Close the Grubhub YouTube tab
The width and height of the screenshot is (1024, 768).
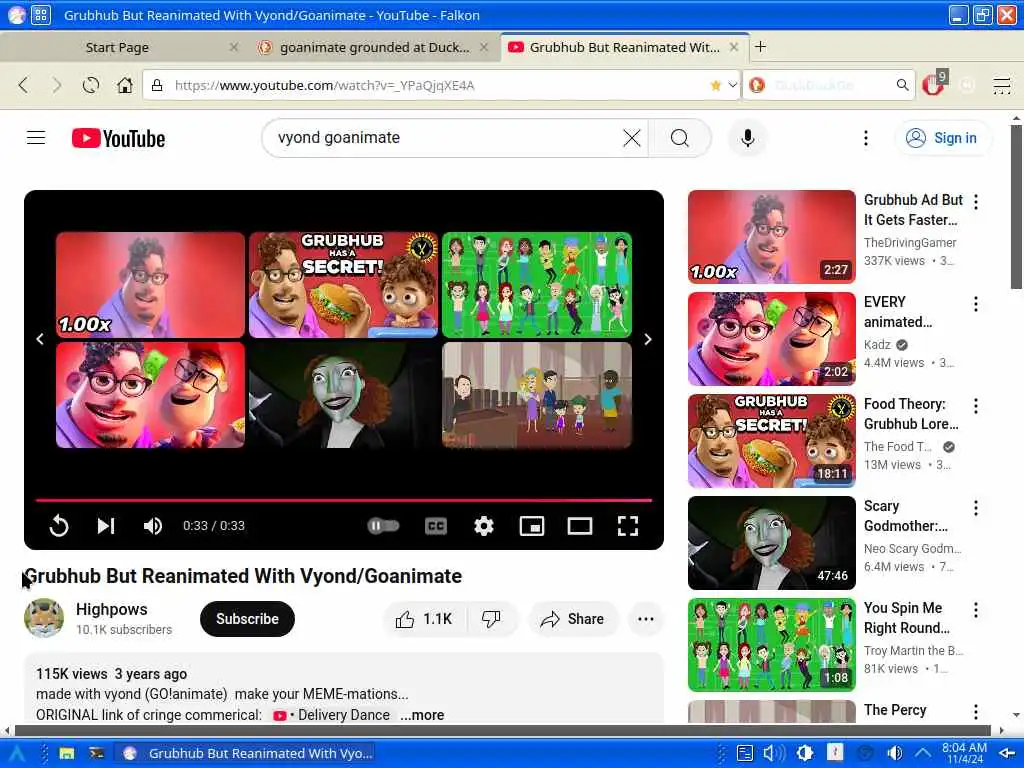pyautogui.click(x=734, y=47)
